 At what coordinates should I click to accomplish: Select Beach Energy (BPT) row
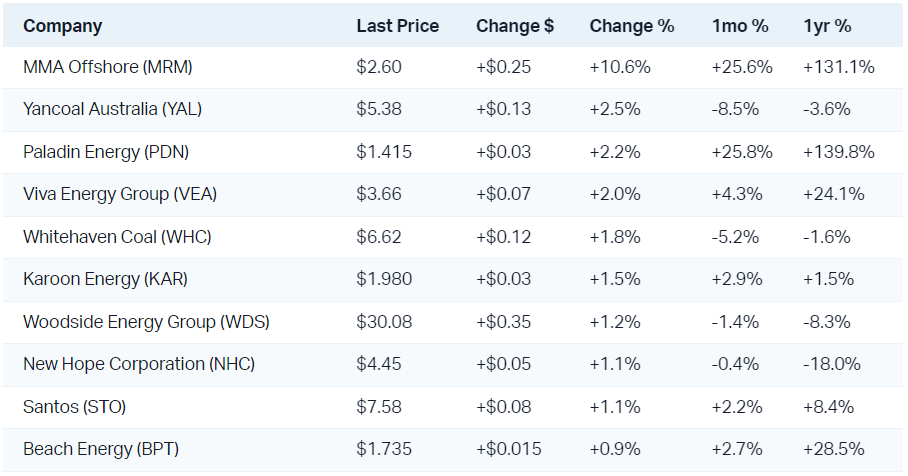[x=101, y=449]
